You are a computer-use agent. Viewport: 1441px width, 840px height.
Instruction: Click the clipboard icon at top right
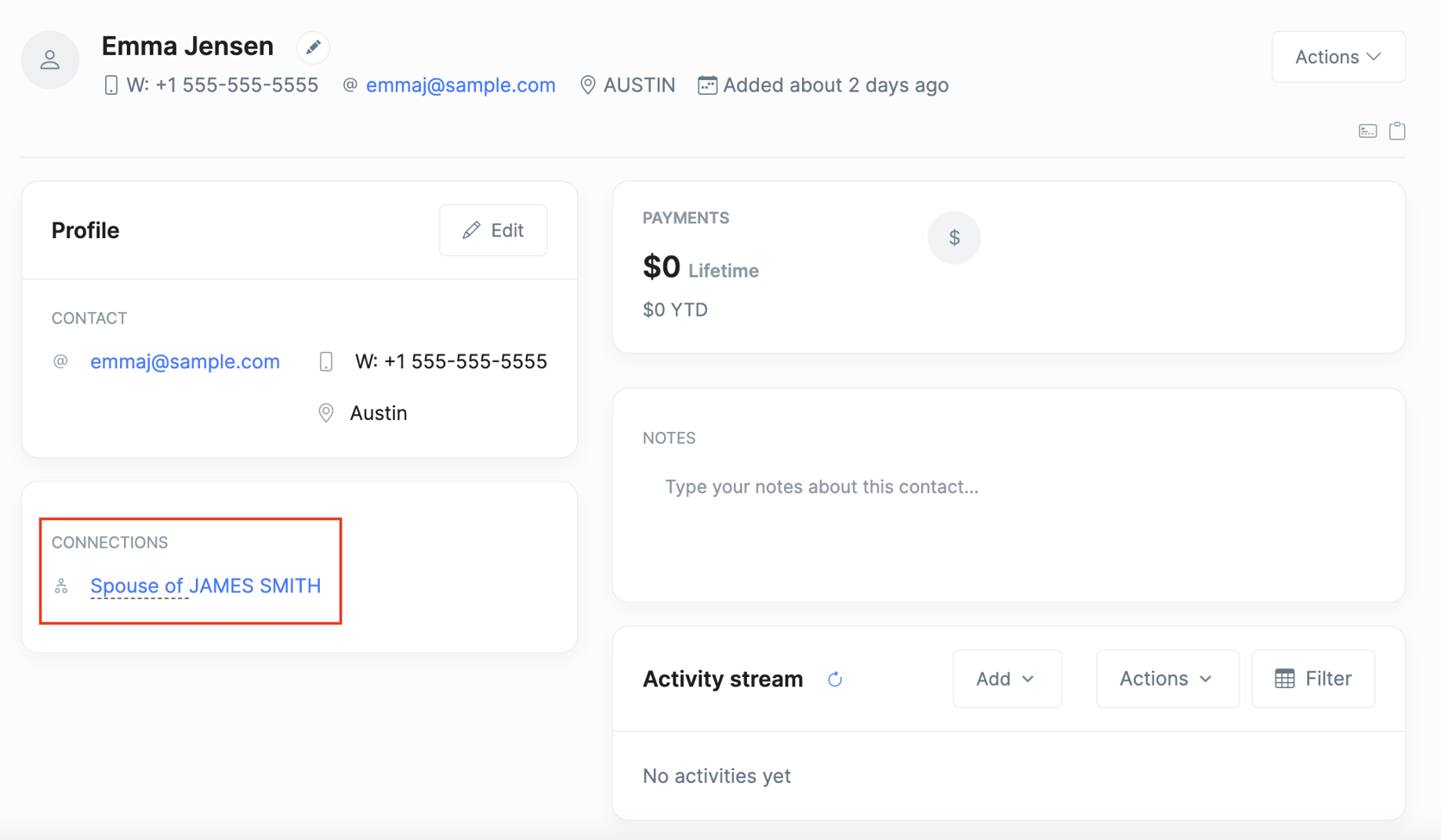pos(1397,131)
